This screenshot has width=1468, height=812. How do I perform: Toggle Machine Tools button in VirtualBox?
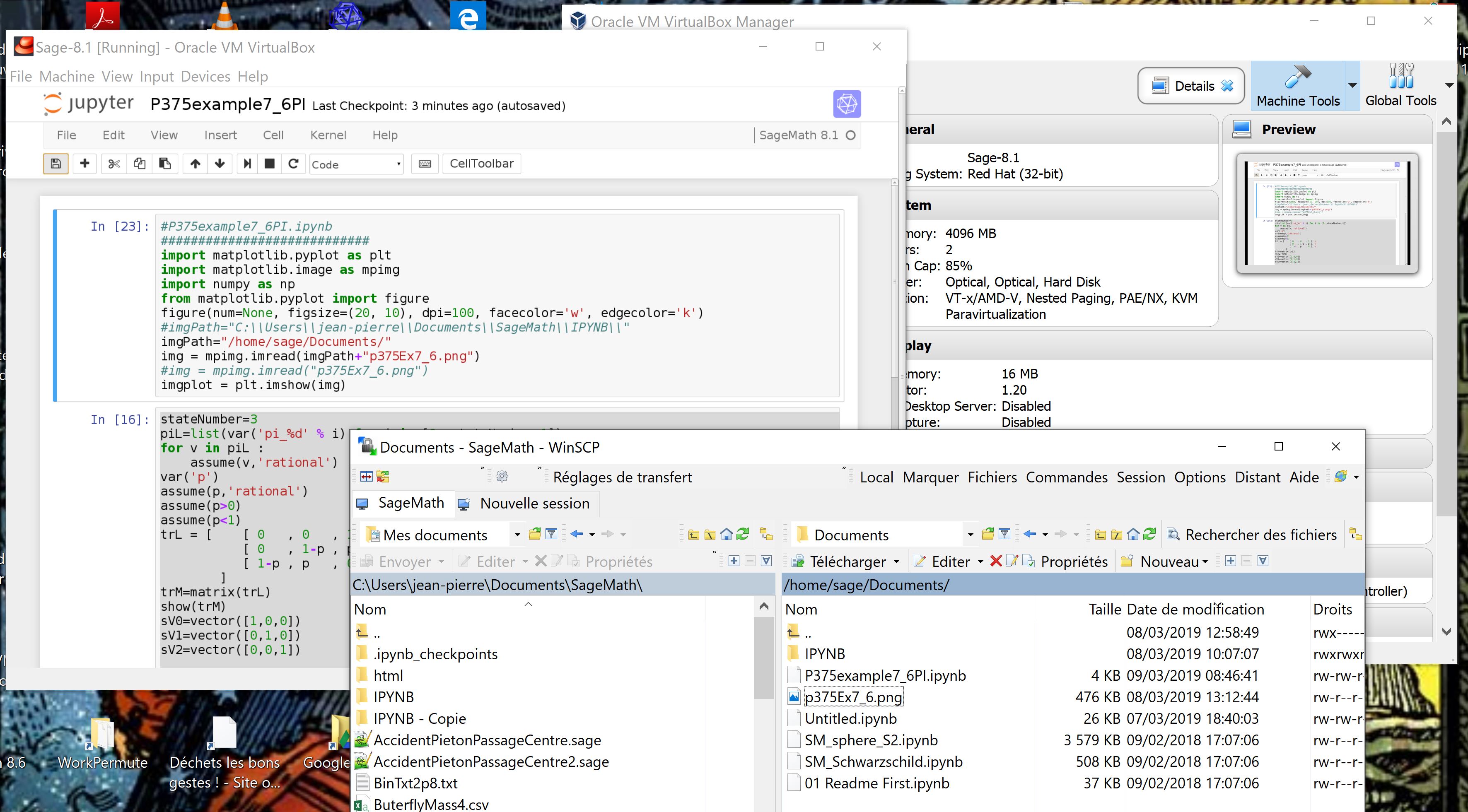click(x=1298, y=86)
